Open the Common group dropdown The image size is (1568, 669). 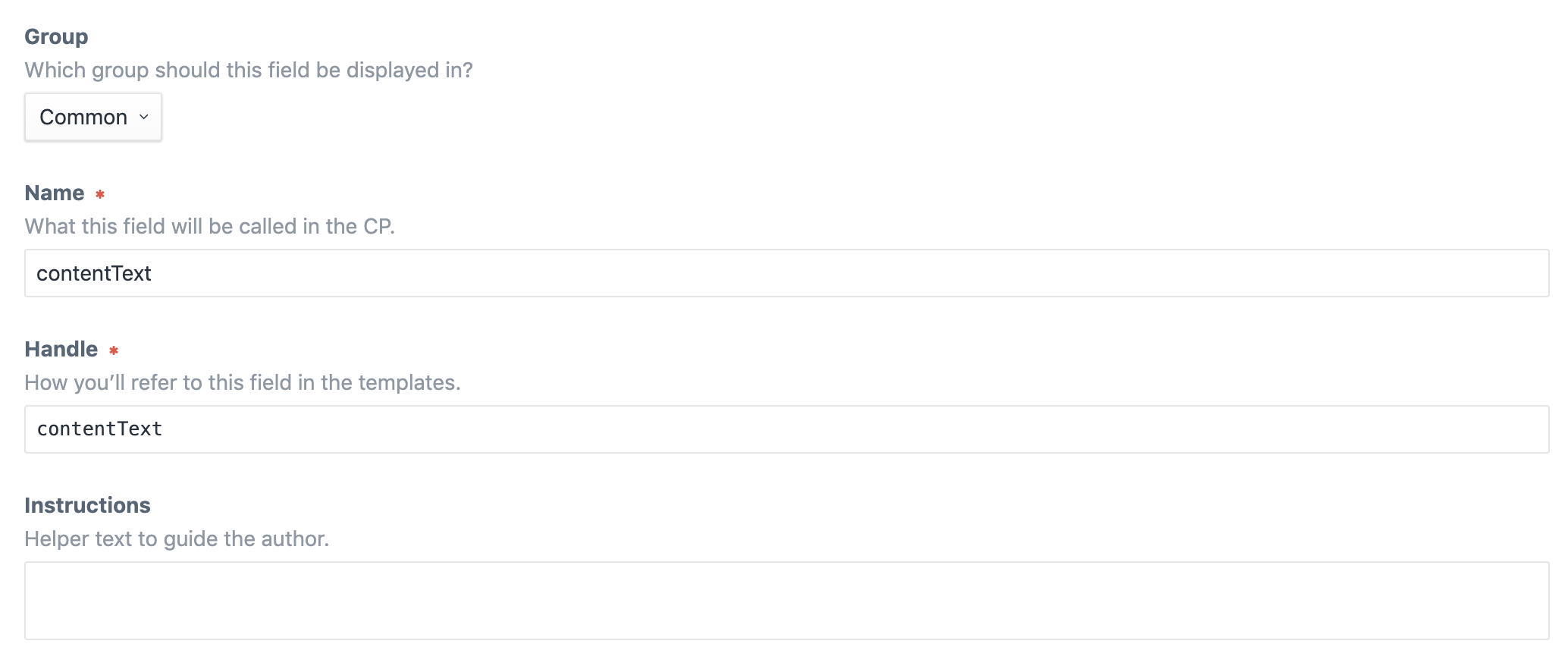coord(93,117)
